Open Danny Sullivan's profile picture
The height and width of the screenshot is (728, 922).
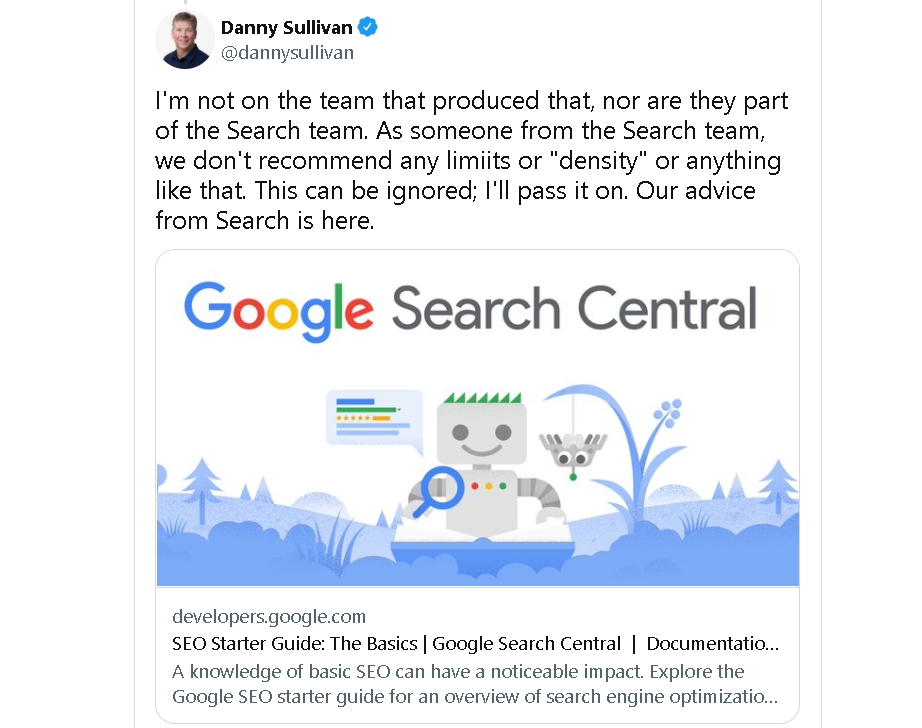point(184,39)
